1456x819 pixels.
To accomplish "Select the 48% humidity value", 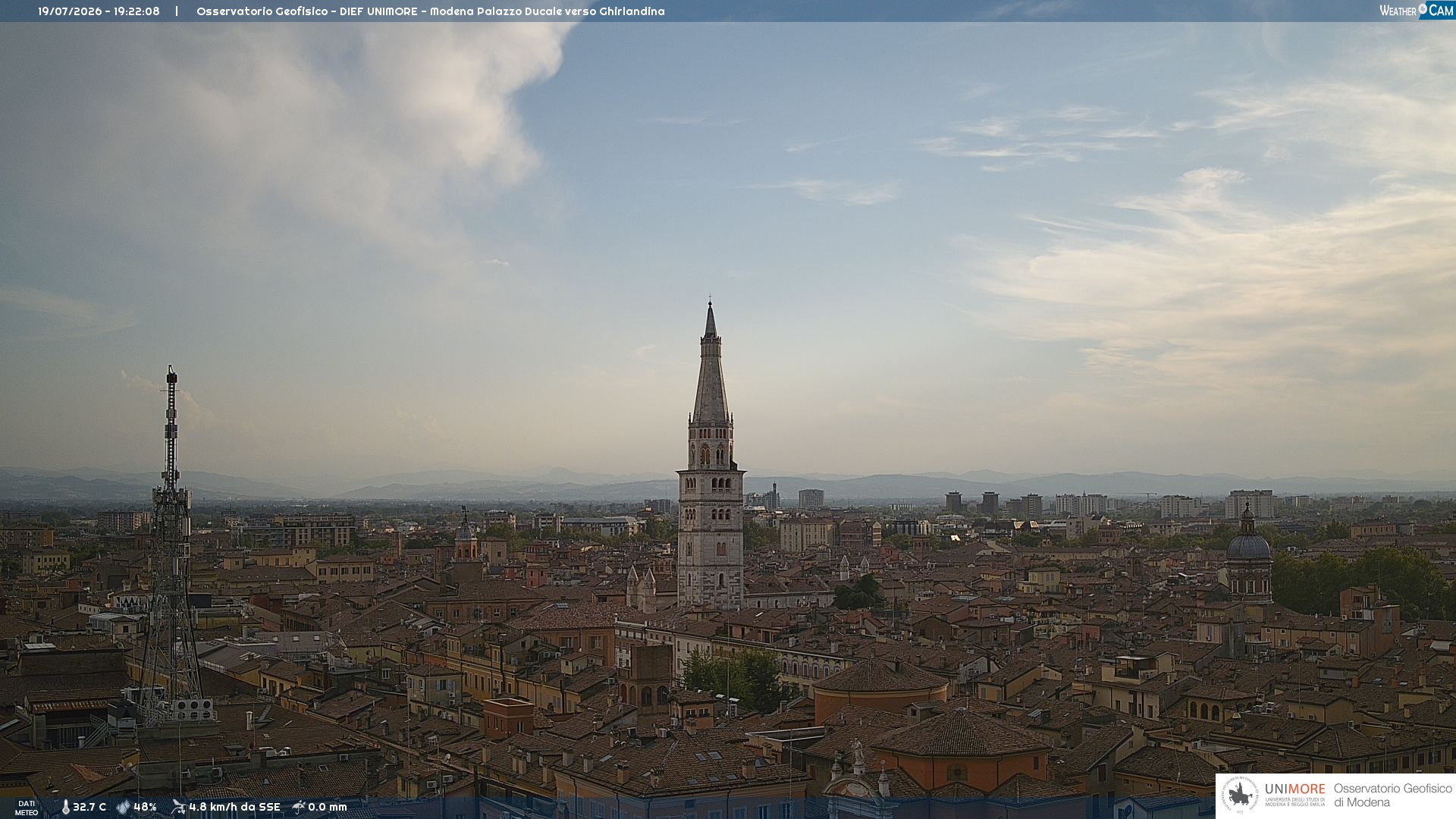I will (x=145, y=807).
